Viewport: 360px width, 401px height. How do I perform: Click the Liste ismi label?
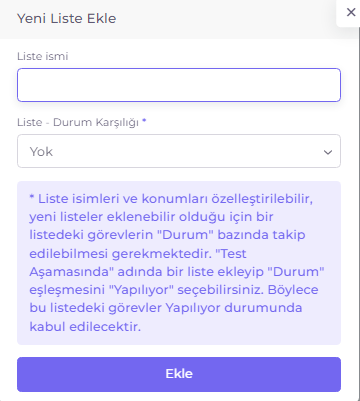43,56
